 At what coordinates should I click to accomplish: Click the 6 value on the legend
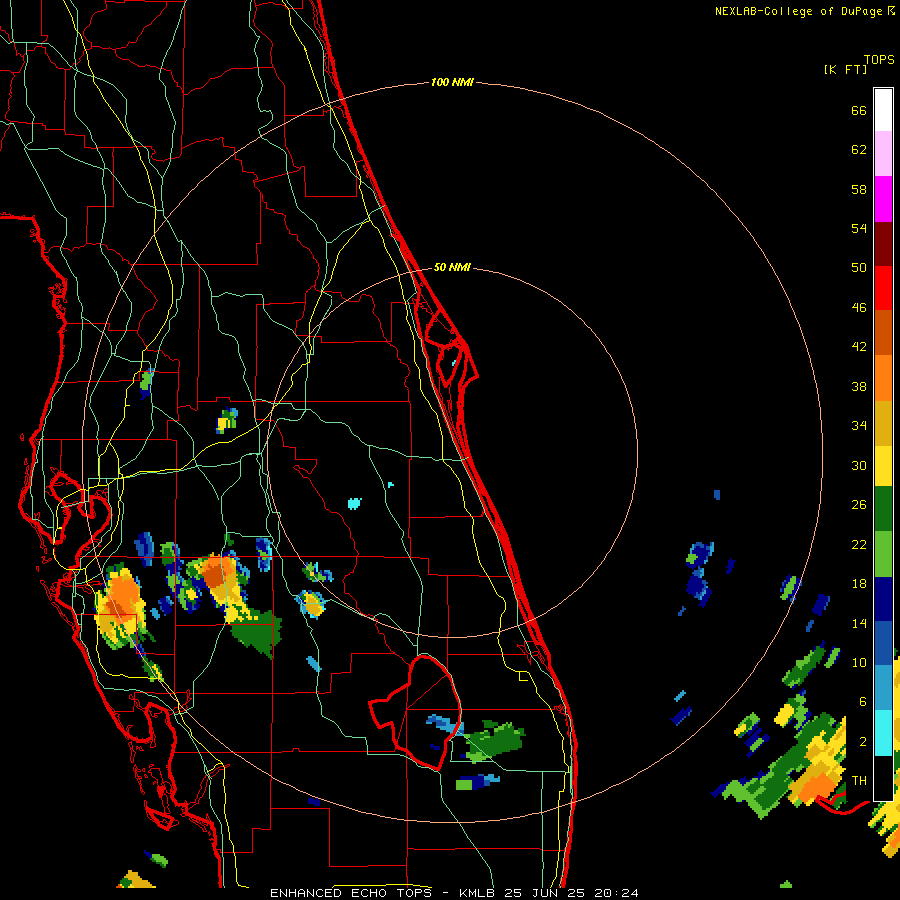(x=862, y=702)
